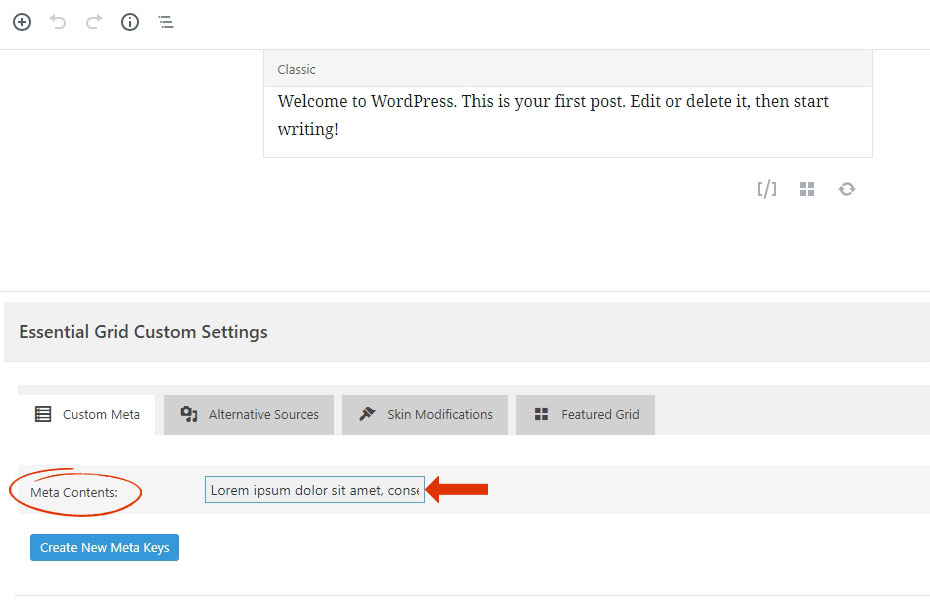Collapse the Essential Grid Custom Settings panel
The width and height of the screenshot is (930, 603).
(467, 332)
